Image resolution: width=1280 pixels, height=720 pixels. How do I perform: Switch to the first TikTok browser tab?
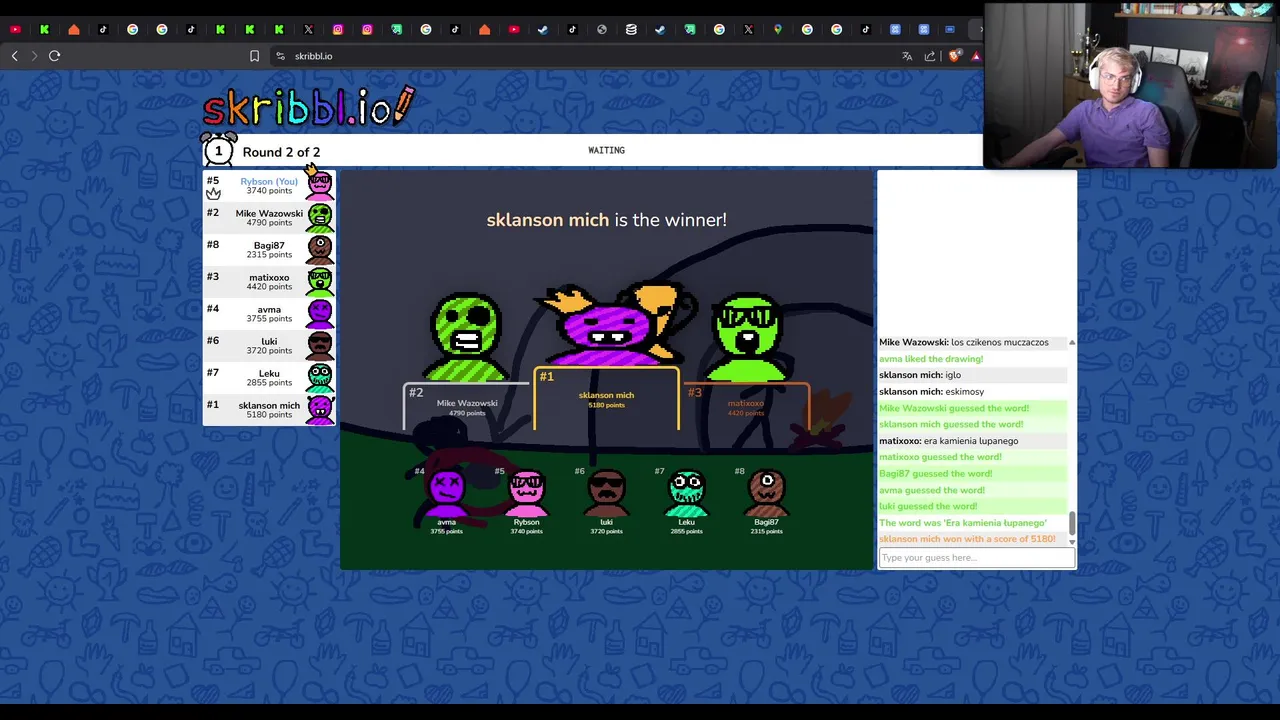click(103, 29)
